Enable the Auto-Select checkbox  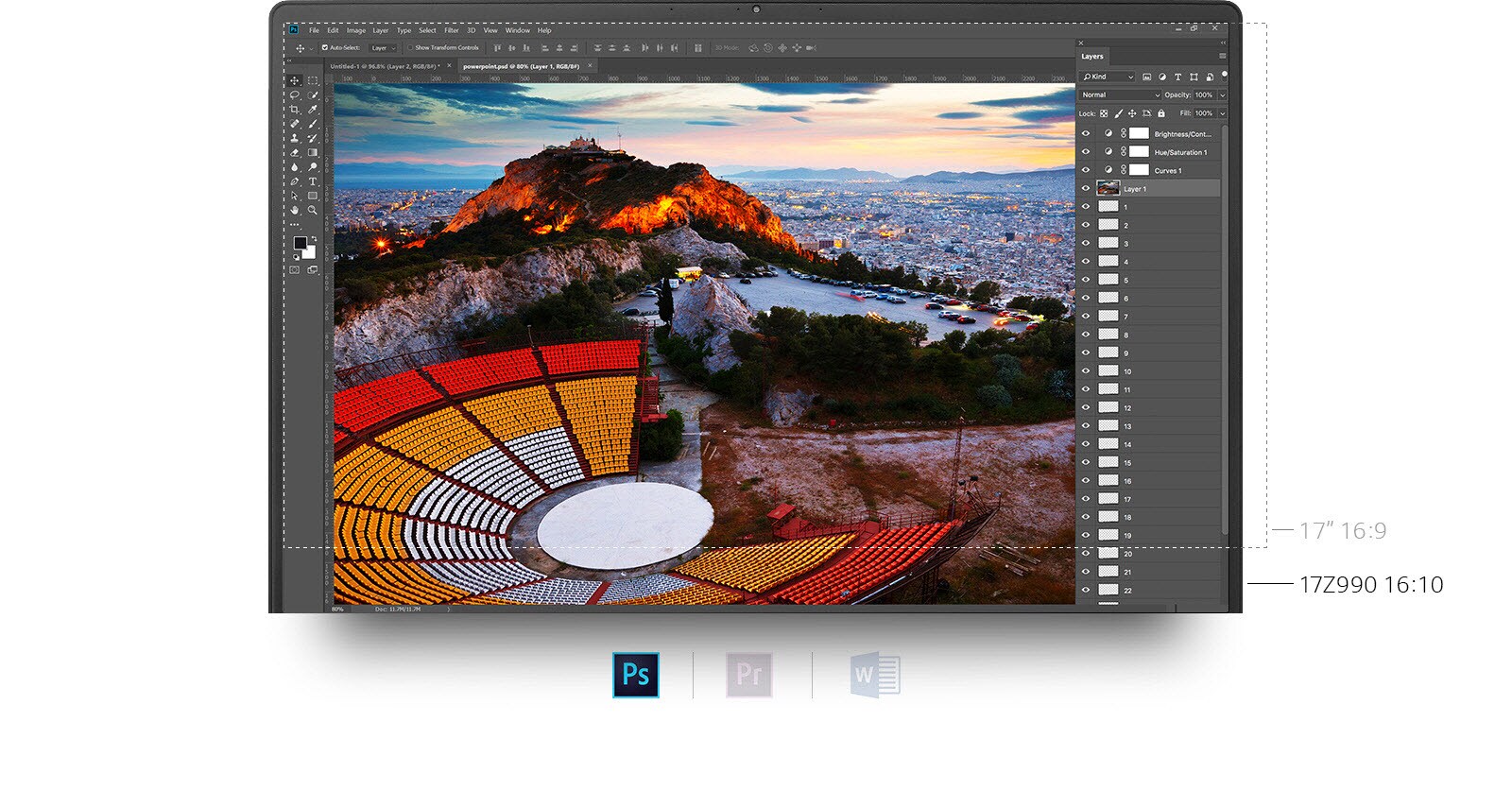pyautogui.click(x=325, y=47)
